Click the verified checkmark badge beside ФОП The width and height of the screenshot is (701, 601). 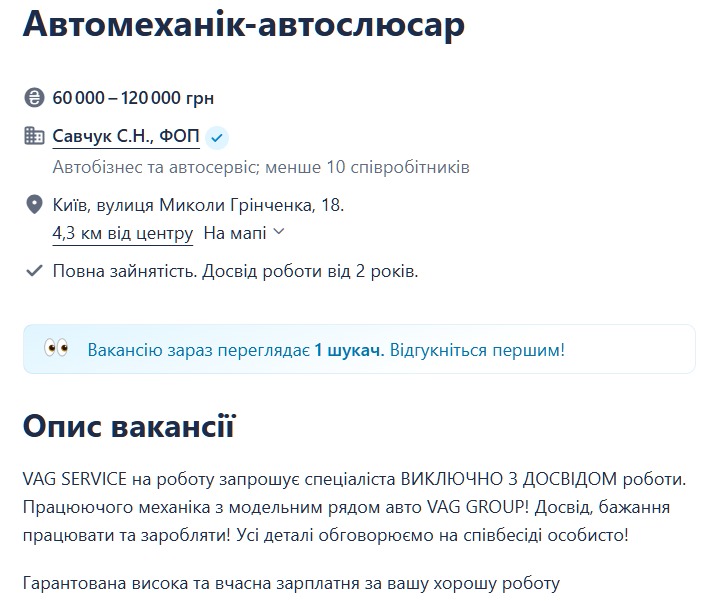219,137
